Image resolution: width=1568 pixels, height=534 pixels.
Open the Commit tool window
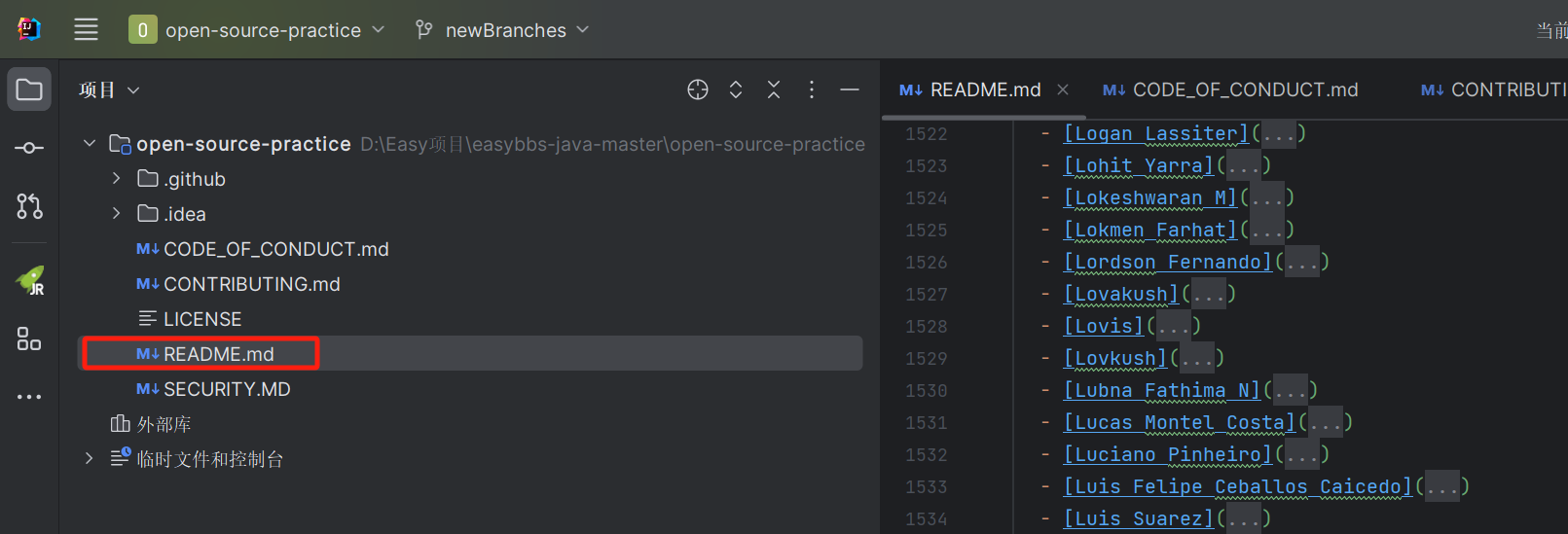point(29,148)
